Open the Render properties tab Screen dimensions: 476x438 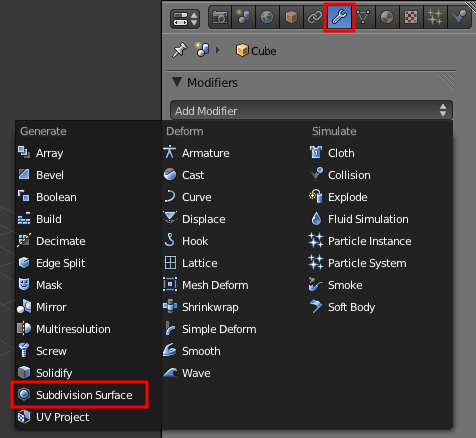click(x=220, y=17)
